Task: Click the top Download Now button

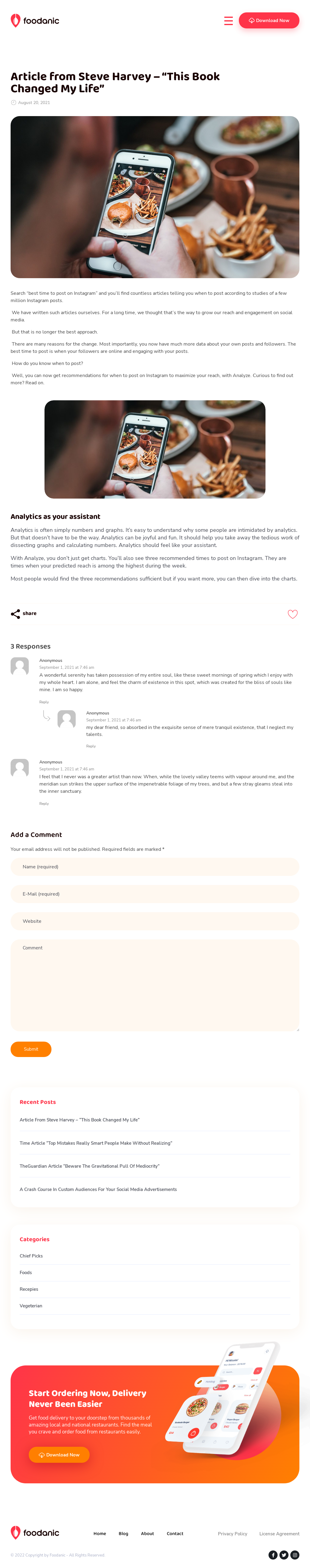Action: pos(269,21)
